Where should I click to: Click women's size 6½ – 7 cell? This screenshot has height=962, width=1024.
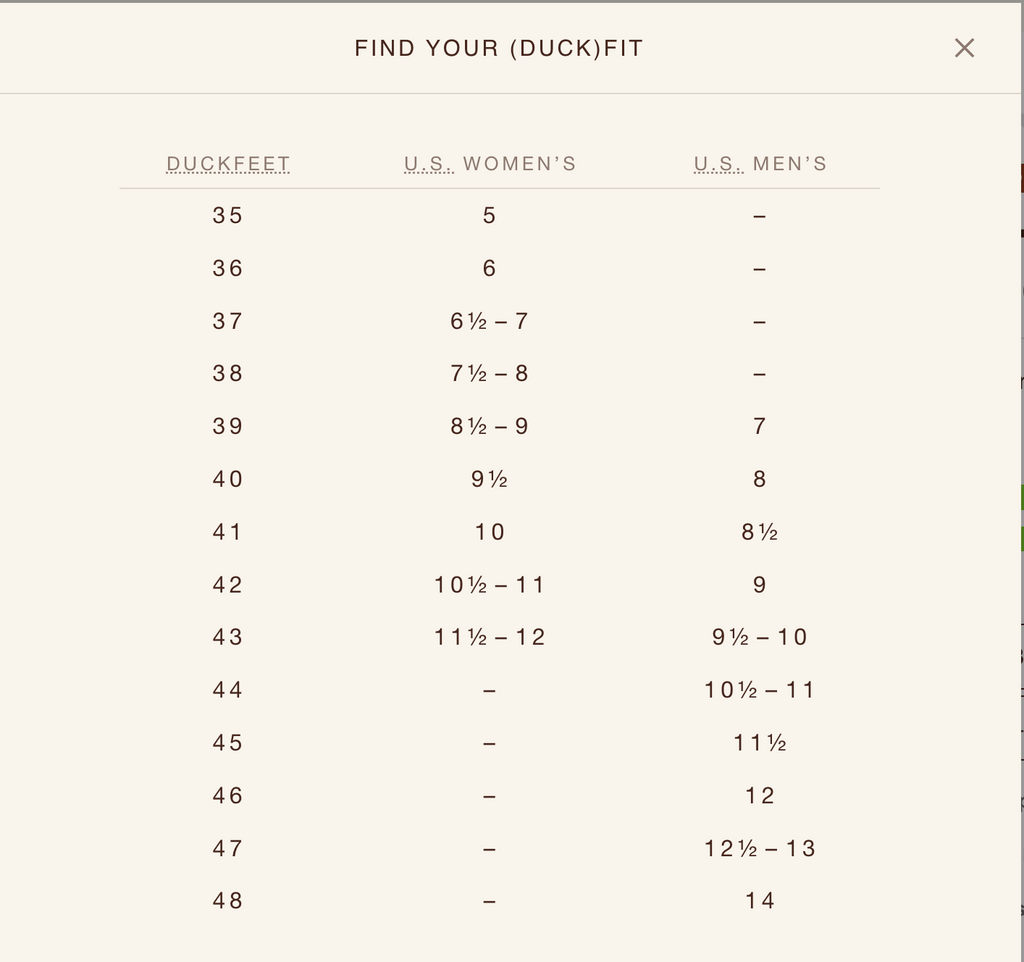(x=489, y=321)
